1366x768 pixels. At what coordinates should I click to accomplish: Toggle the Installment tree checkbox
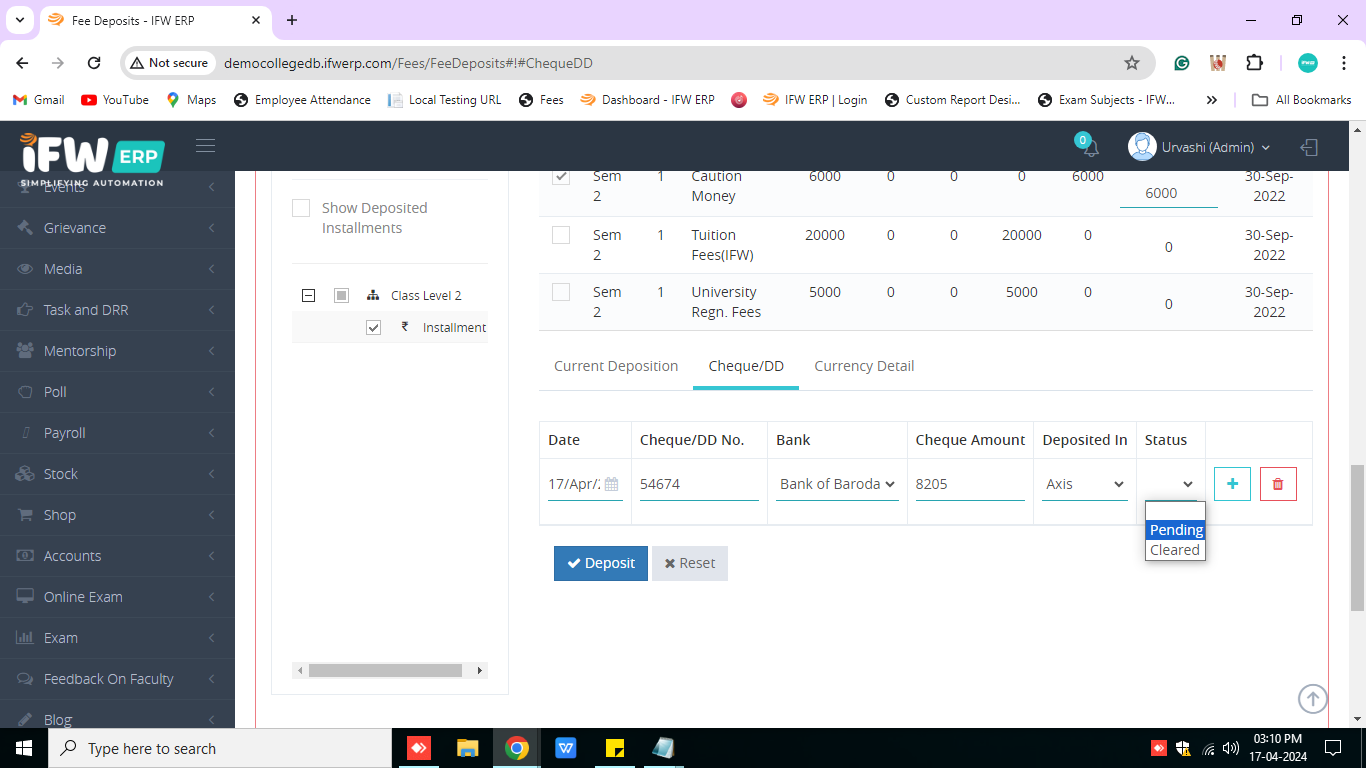click(x=374, y=327)
